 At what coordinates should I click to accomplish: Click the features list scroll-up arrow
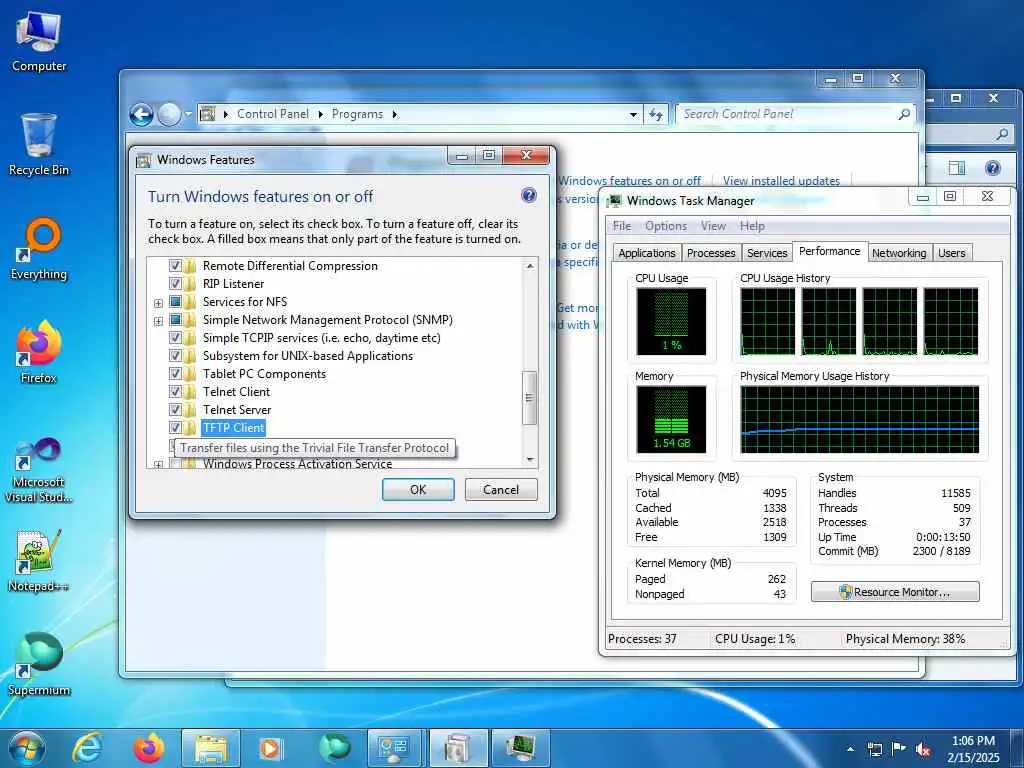(x=530, y=266)
